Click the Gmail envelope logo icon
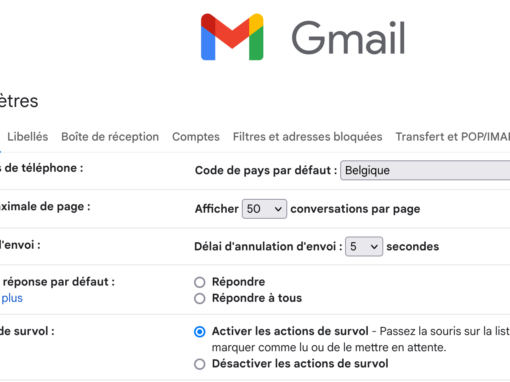 click(232, 37)
